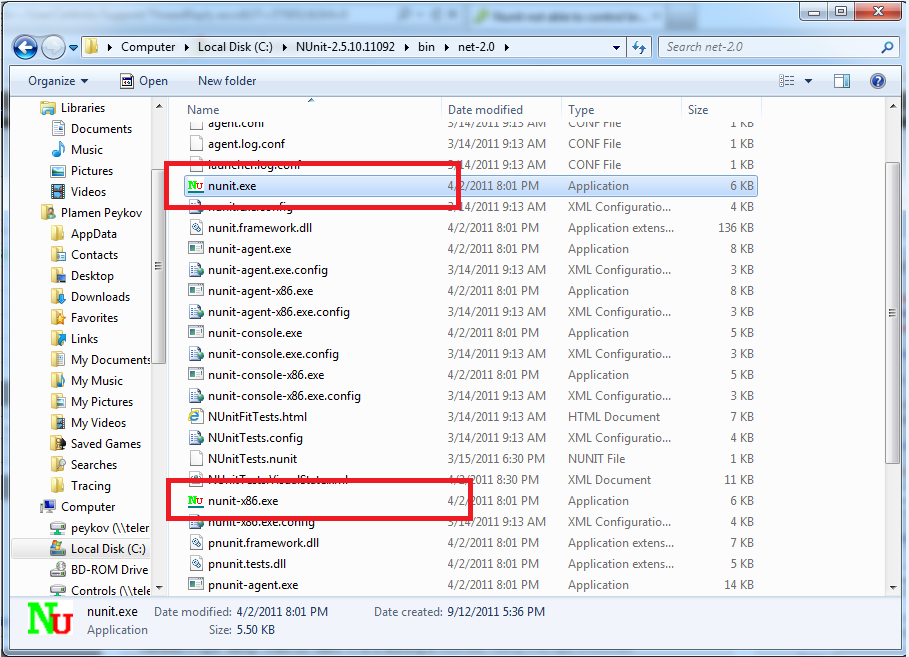Select NUnitTests.nunit file
The height and width of the screenshot is (657, 909).
pyautogui.click(x=252, y=459)
